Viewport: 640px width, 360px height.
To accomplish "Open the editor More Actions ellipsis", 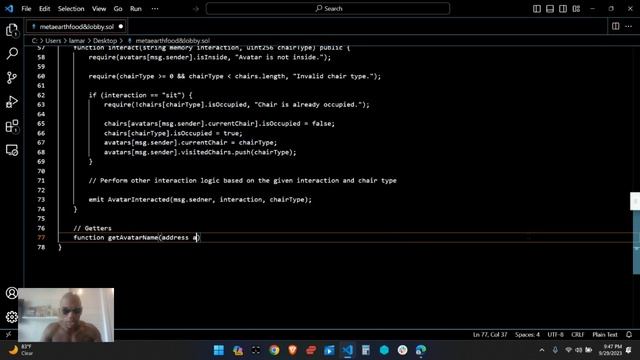I will coord(629,26).
